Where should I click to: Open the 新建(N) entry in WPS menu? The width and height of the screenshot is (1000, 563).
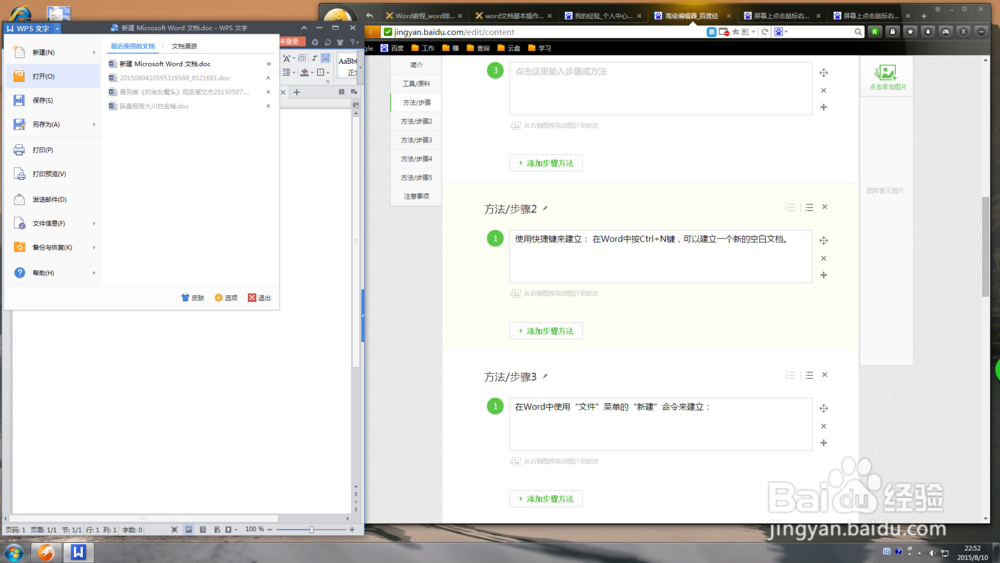52,52
